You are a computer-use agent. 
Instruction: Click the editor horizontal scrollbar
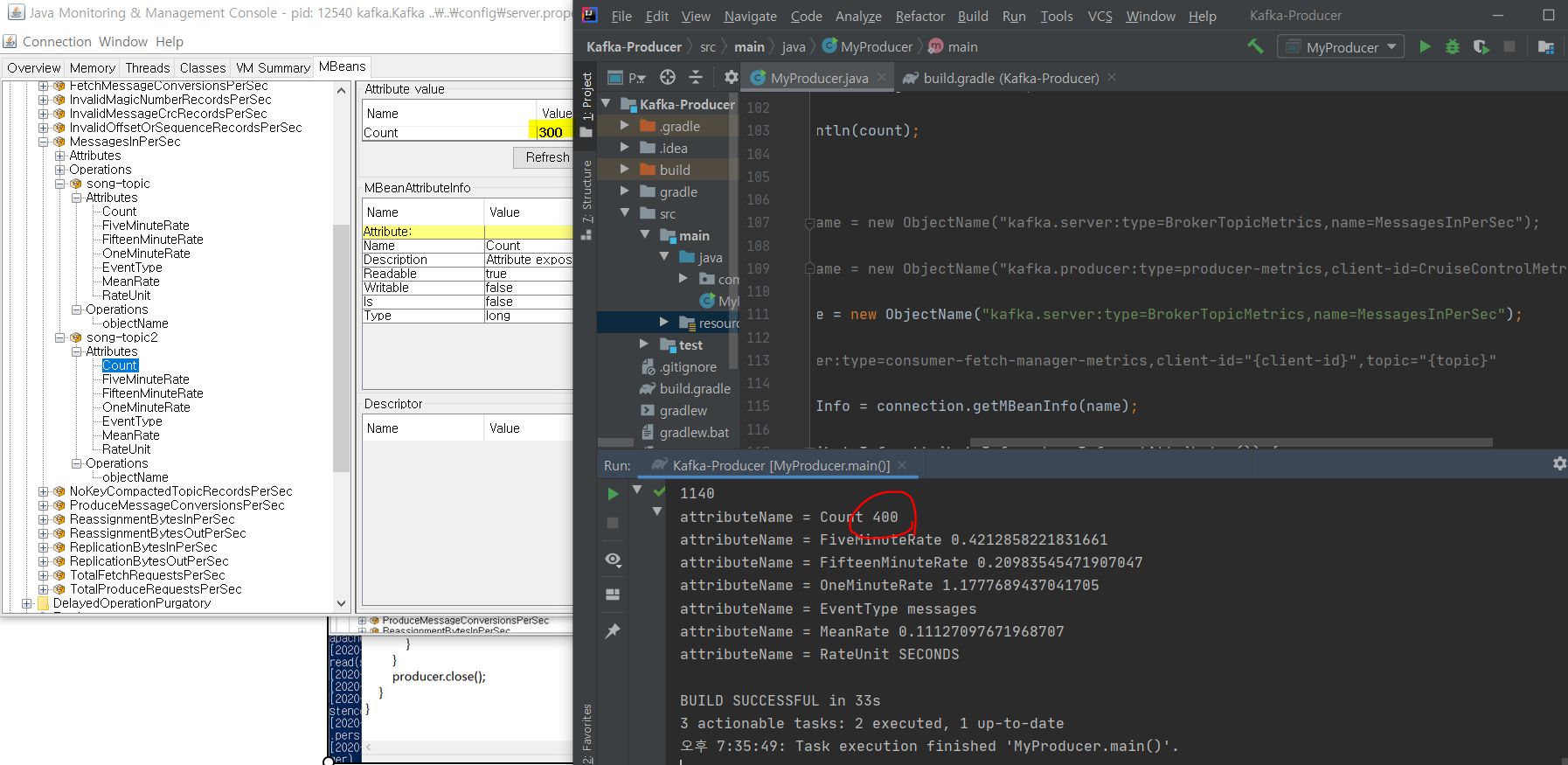[1232, 442]
